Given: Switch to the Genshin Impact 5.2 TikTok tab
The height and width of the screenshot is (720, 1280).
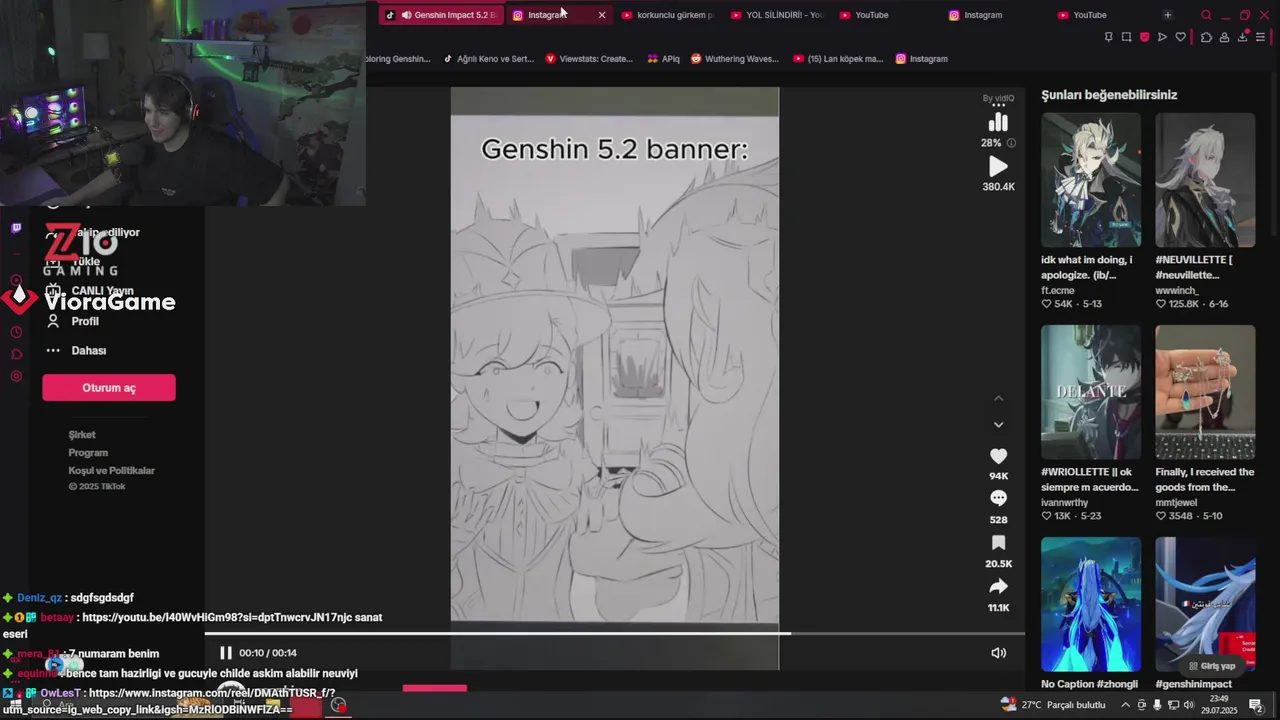Looking at the screenshot, I should click(x=441, y=15).
